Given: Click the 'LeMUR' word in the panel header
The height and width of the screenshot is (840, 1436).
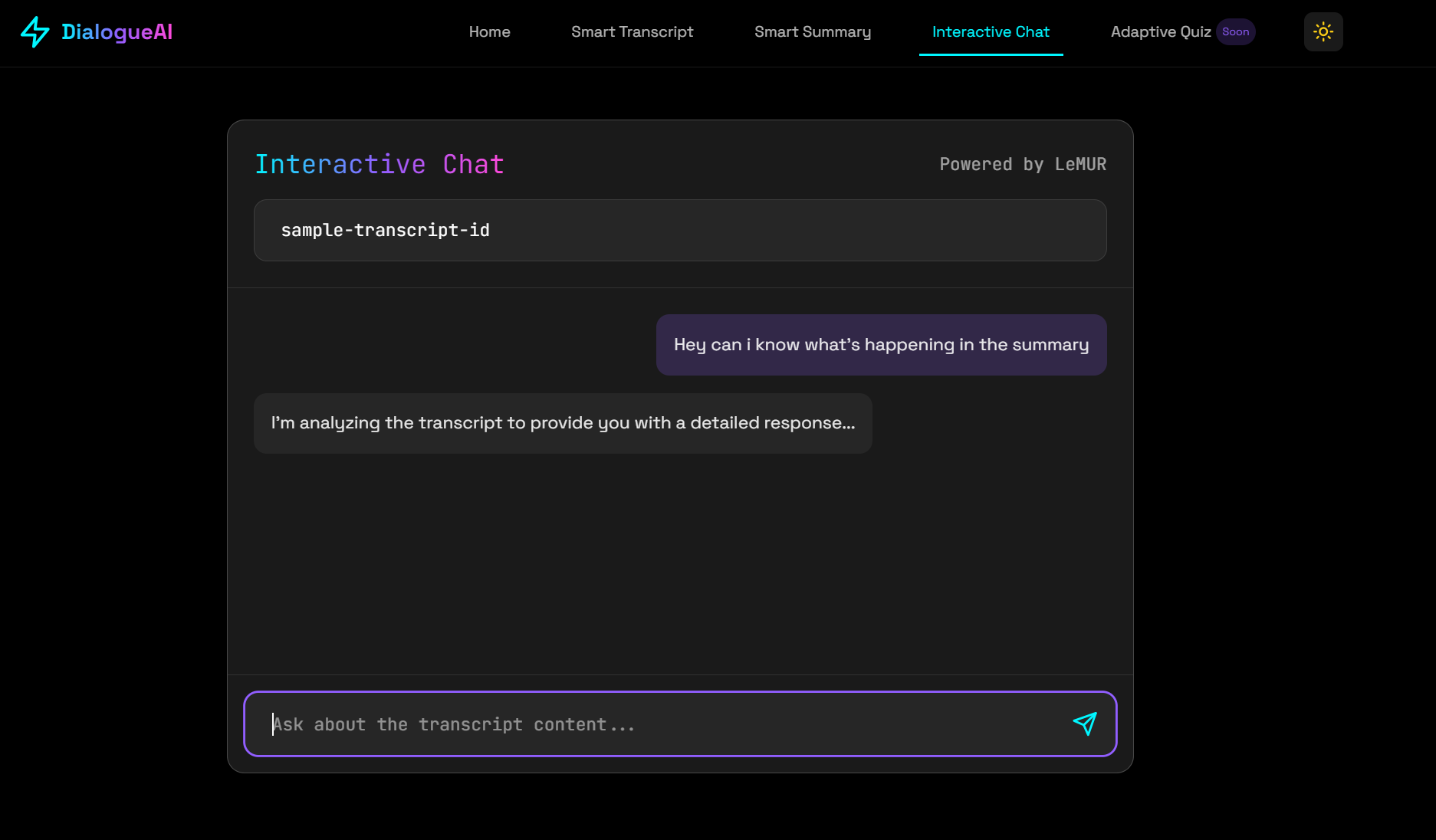Looking at the screenshot, I should 1080,165.
